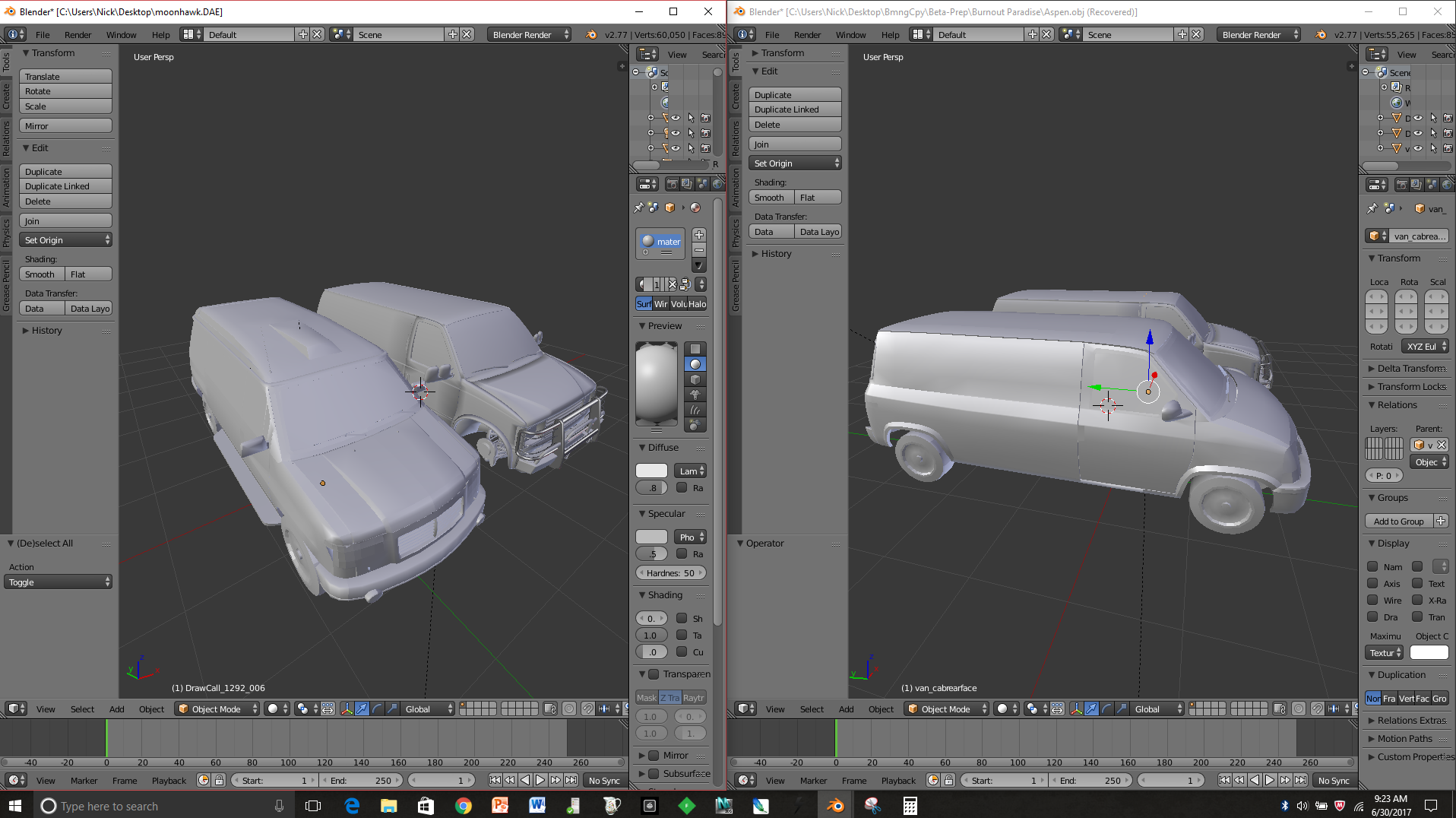Play animation in the left timeline
This screenshot has width=1456, height=818.
540,780
